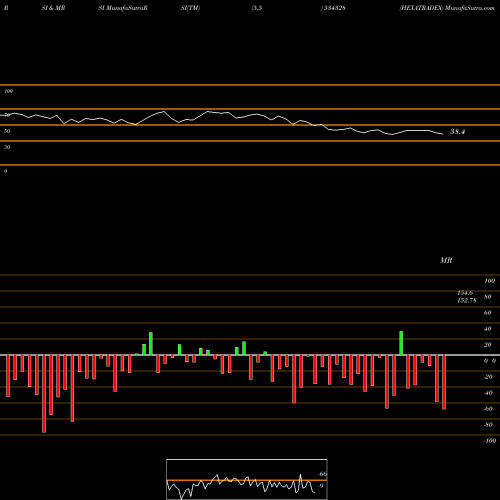Click the 0 label on RSI axis
Viewport: 500px width, 500px height.
point(5,171)
